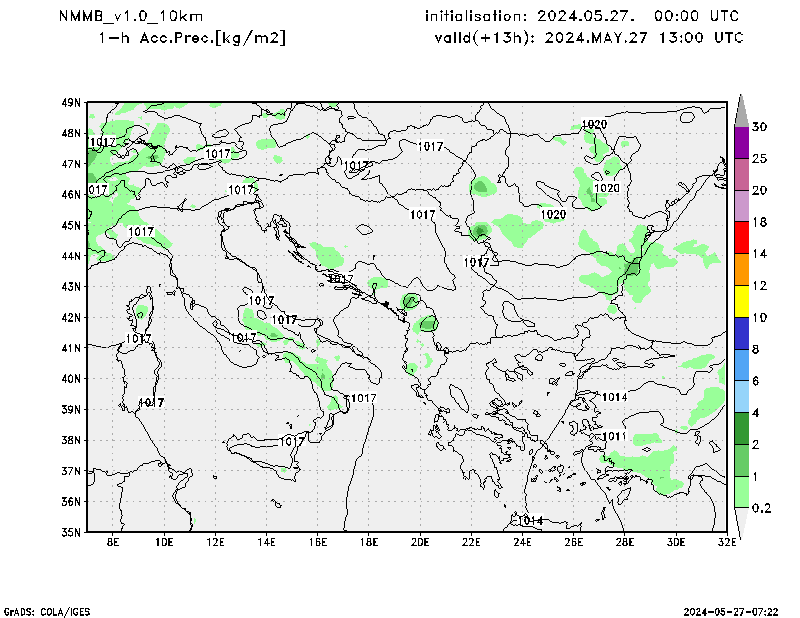This screenshot has width=800, height=618.
Task: Click the 49N latitude axis label
Action: pyautogui.click(x=71, y=102)
